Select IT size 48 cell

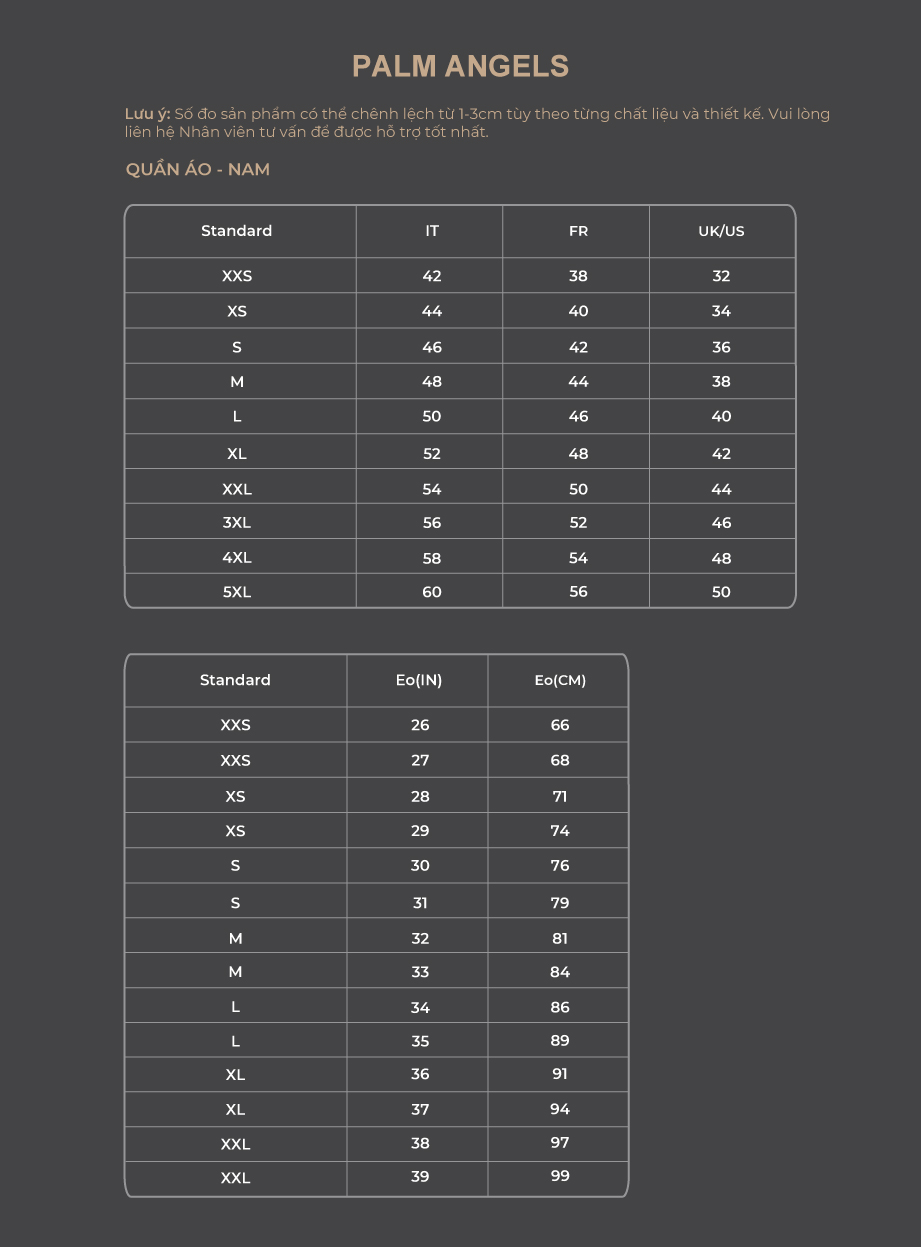[x=432, y=381]
